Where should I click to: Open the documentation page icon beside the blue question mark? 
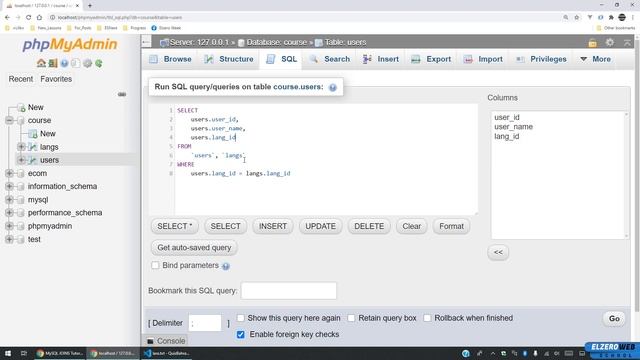(76, 63)
